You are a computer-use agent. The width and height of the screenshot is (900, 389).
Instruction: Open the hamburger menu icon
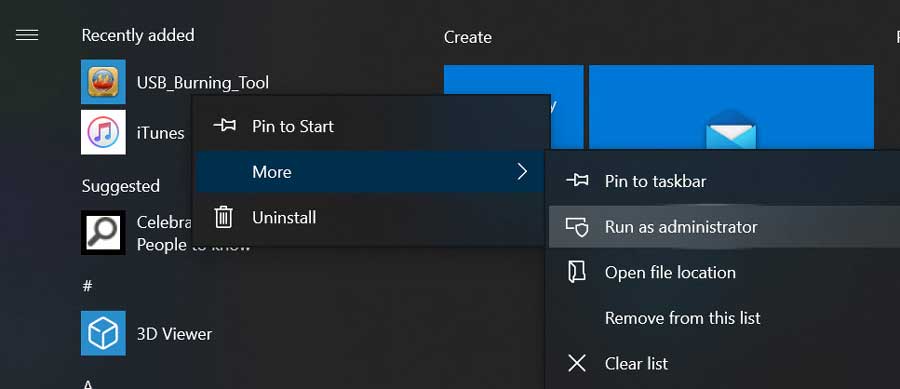click(x=27, y=36)
